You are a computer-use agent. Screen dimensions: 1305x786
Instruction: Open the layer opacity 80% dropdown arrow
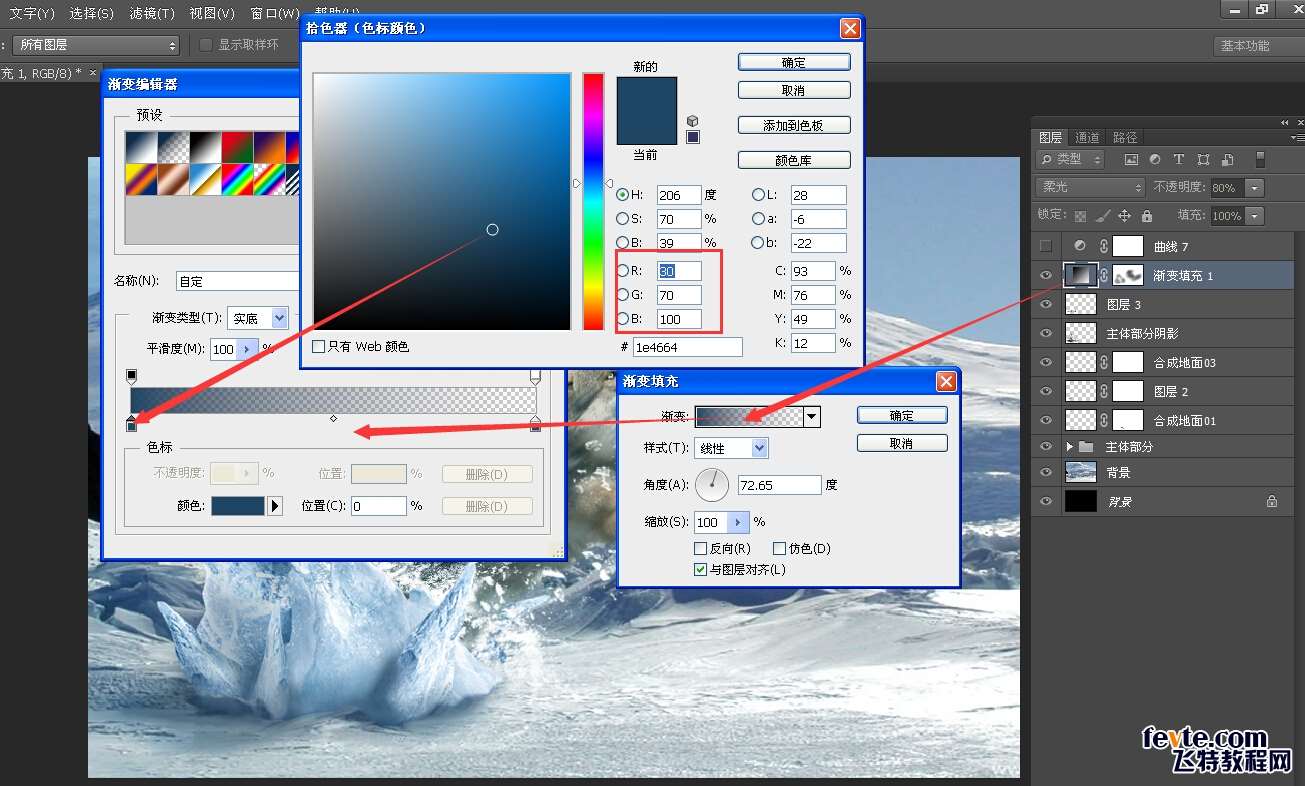1255,188
